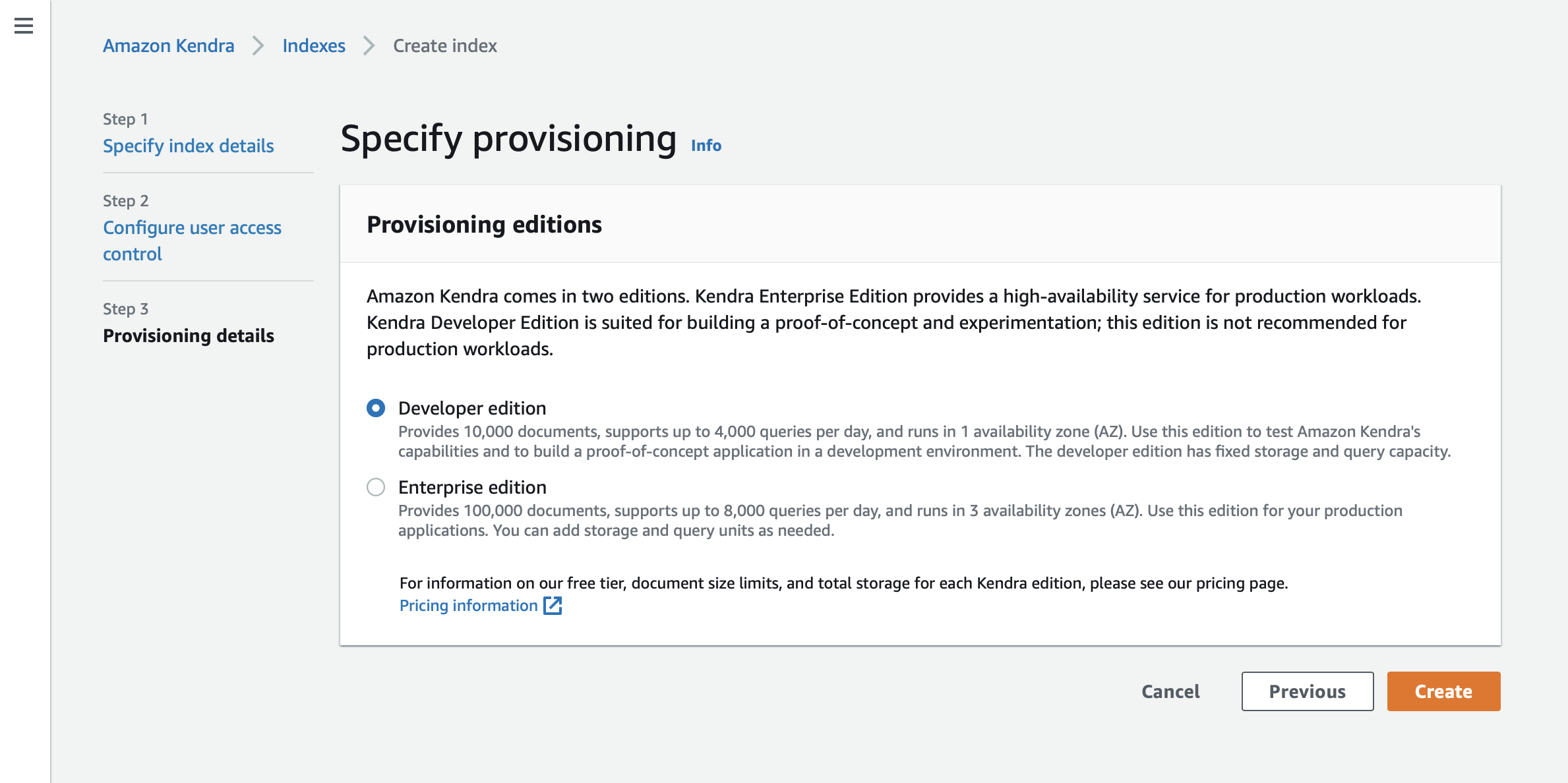Open the Info link next to Specify provisioning
This screenshot has height=783, width=1568.
pos(706,146)
